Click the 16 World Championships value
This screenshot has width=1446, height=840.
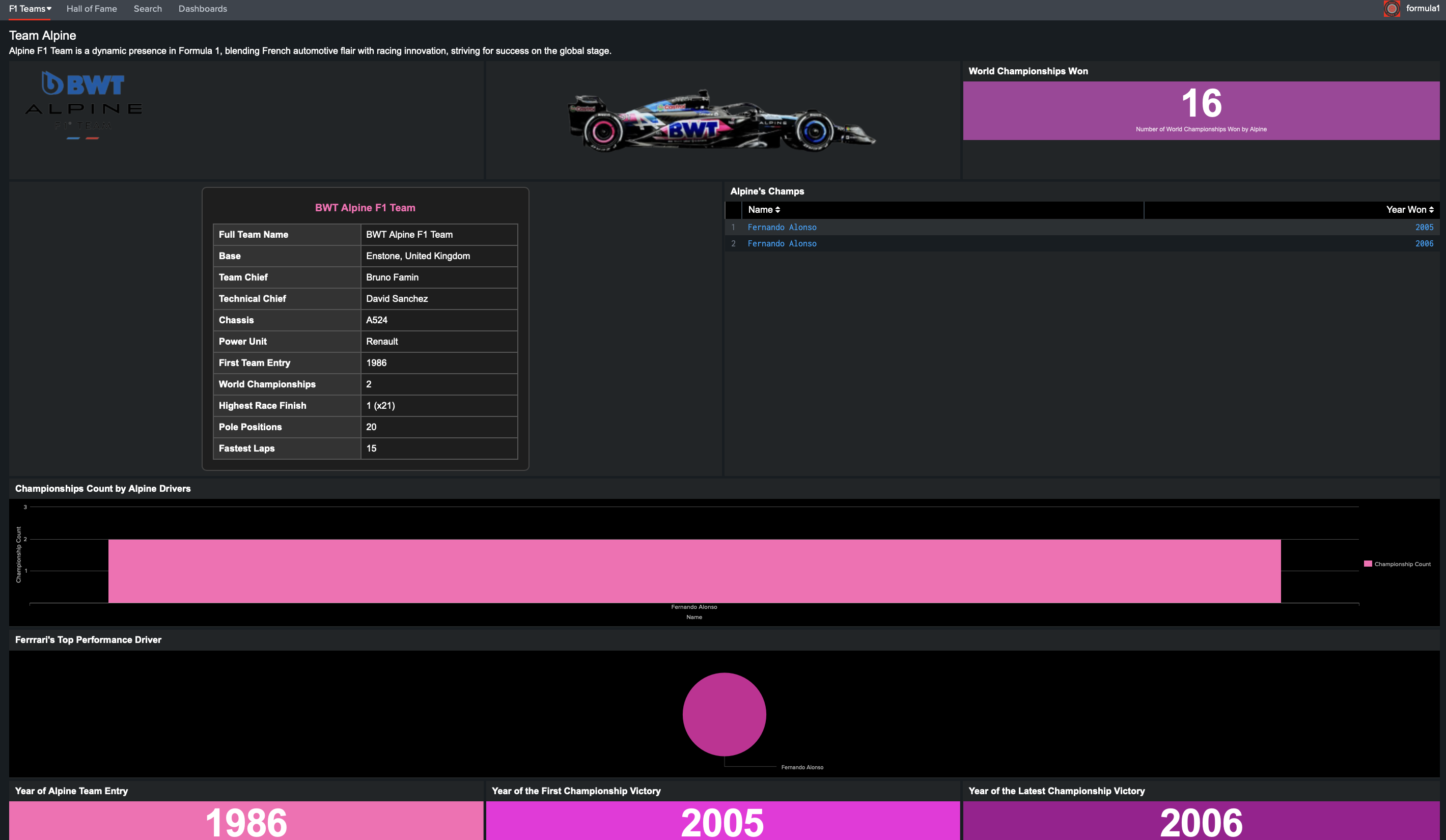coord(1201,103)
